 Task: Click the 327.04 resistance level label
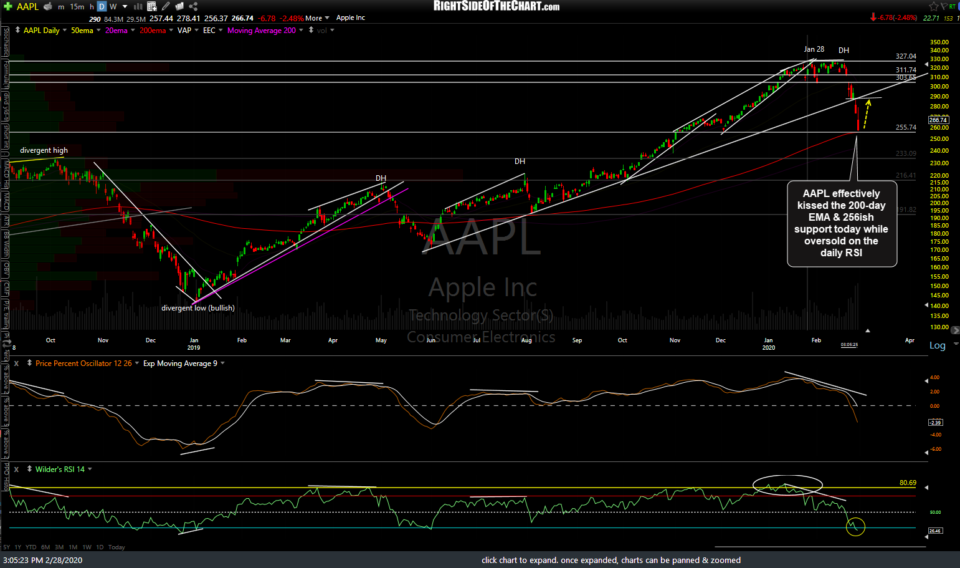point(906,56)
